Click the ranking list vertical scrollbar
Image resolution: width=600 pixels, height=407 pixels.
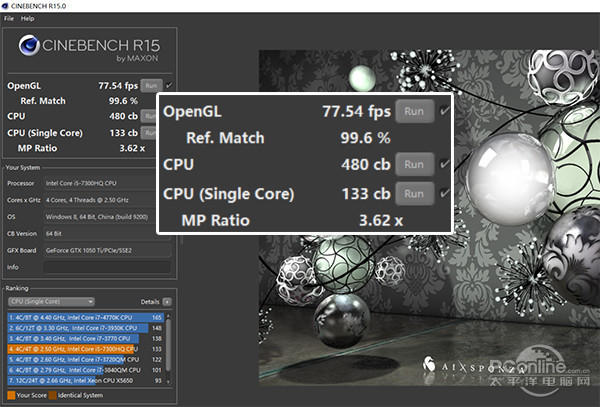pos(168,346)
